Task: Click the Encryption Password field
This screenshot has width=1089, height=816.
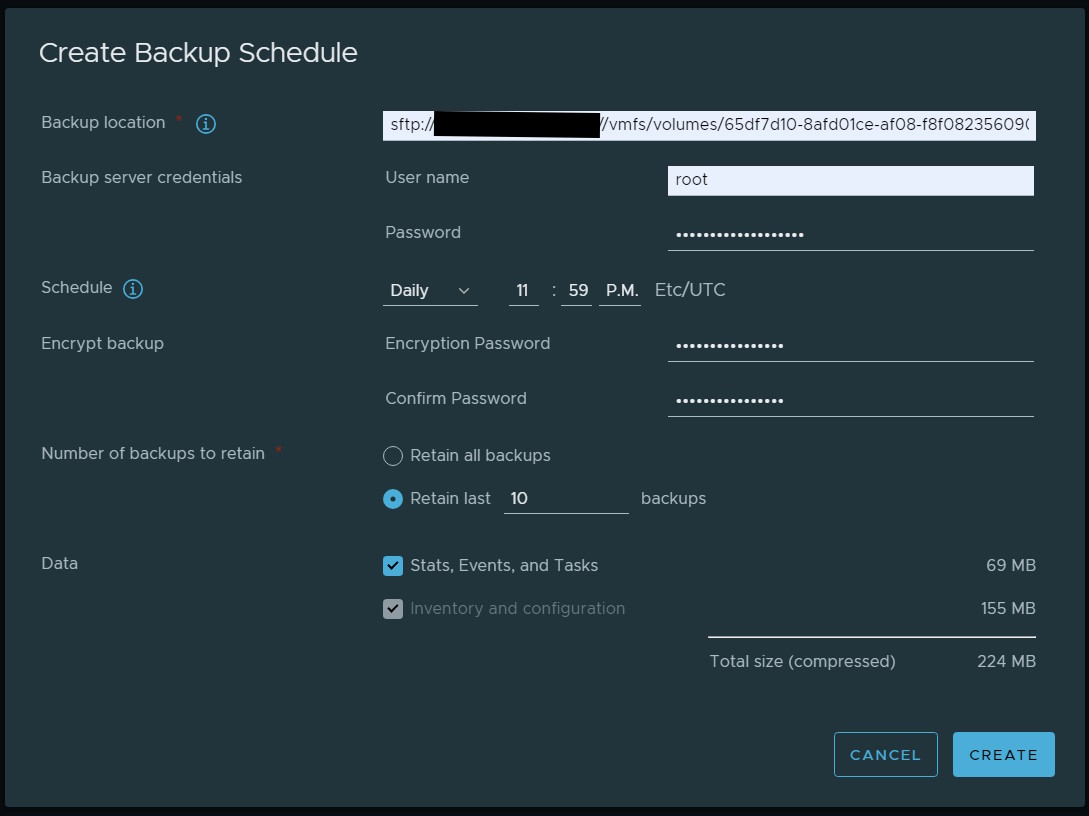Action: (850, 347)
